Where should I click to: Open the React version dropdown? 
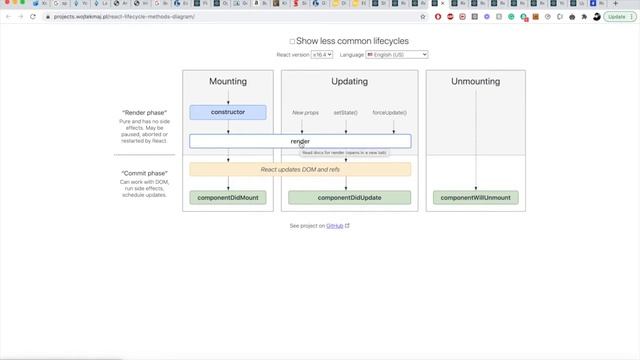point(322,55)
